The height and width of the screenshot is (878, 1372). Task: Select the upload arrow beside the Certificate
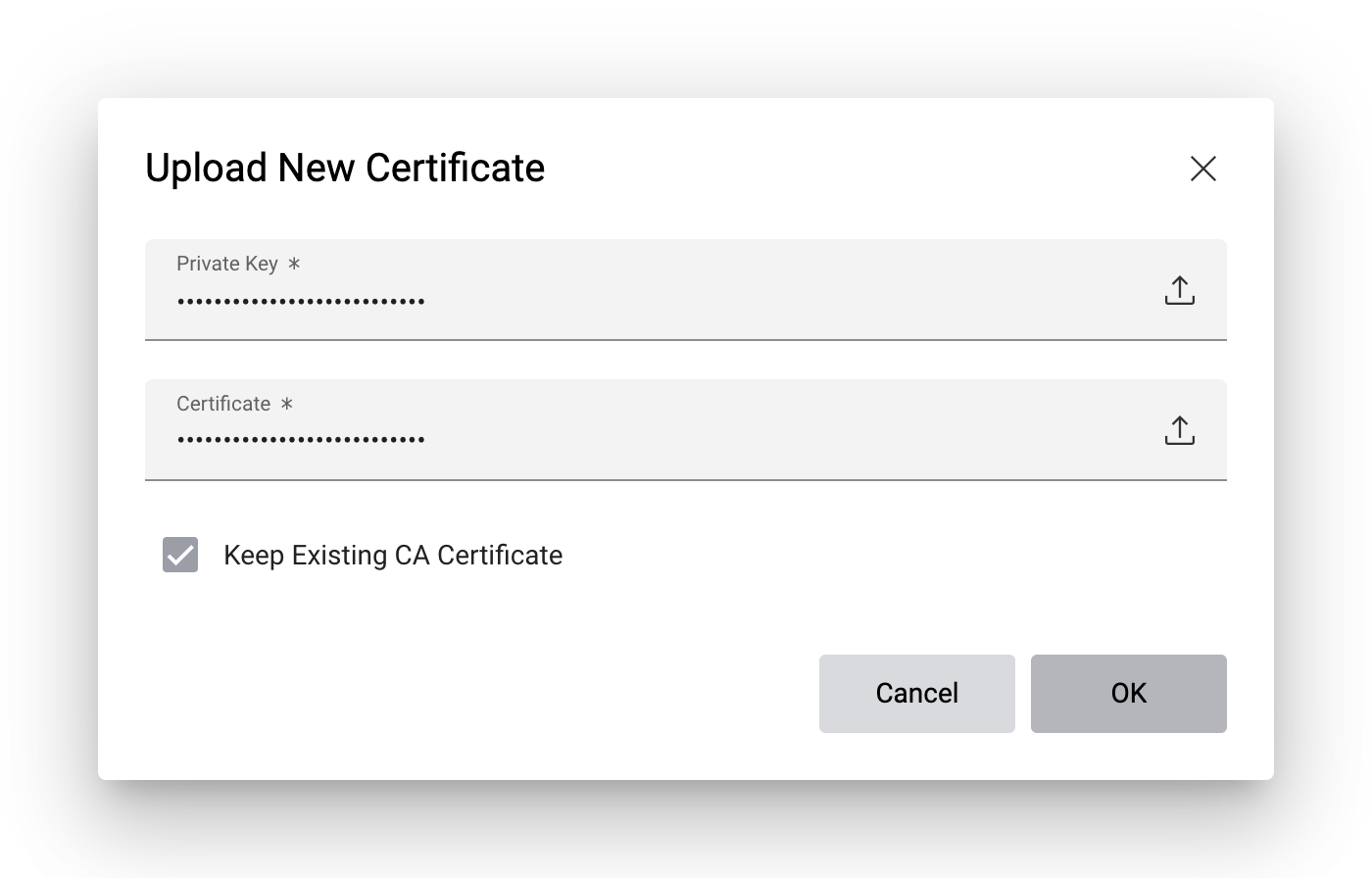click(1179, 430)
